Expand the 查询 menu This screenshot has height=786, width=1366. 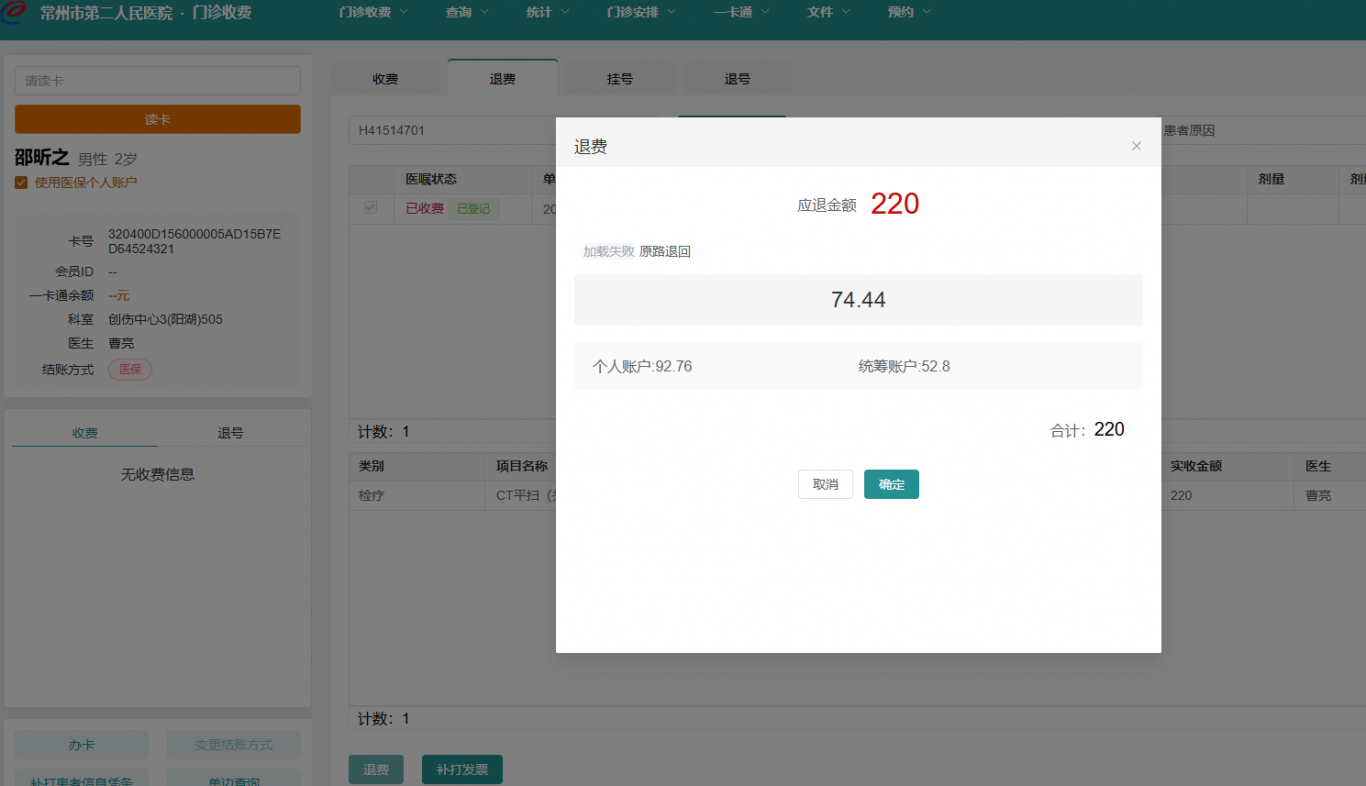click(467, 13)
